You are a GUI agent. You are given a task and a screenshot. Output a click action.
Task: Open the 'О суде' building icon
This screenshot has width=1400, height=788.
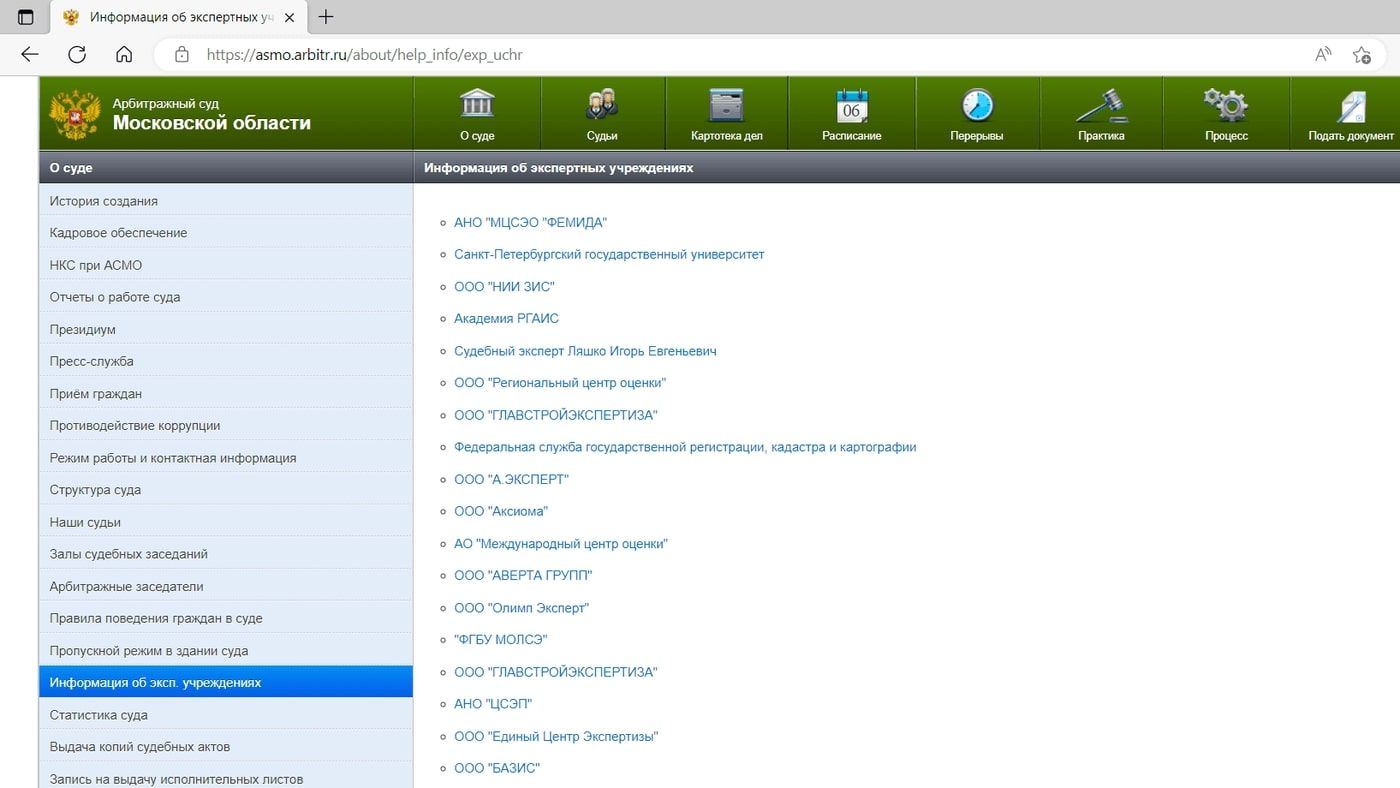(x=477, y=103)
